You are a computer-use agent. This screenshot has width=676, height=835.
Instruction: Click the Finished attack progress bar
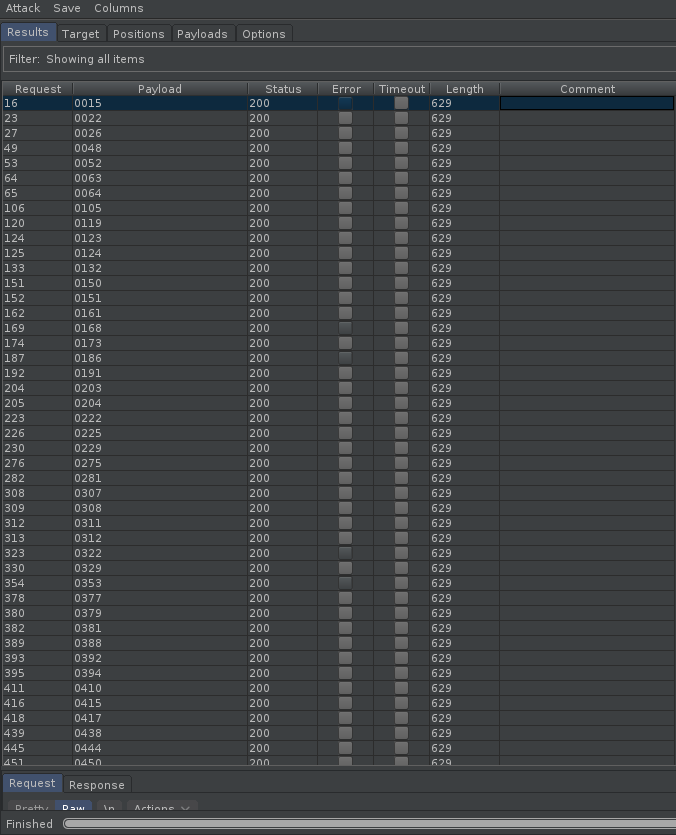368,824
